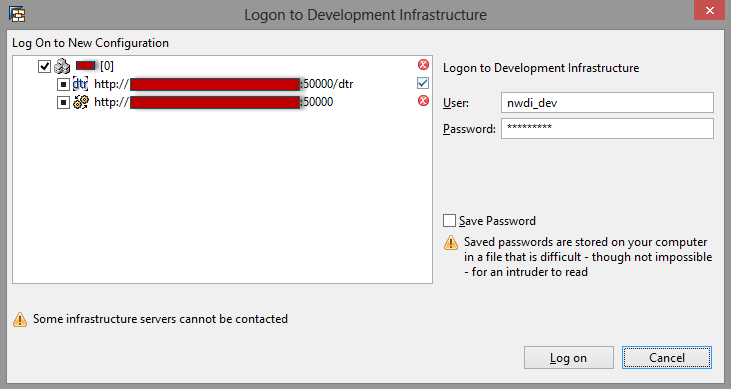The width and height of the screenshot is (731, 389).
Task: Click the red error icon on the :50000 row
Action: (x=423, y=101)
